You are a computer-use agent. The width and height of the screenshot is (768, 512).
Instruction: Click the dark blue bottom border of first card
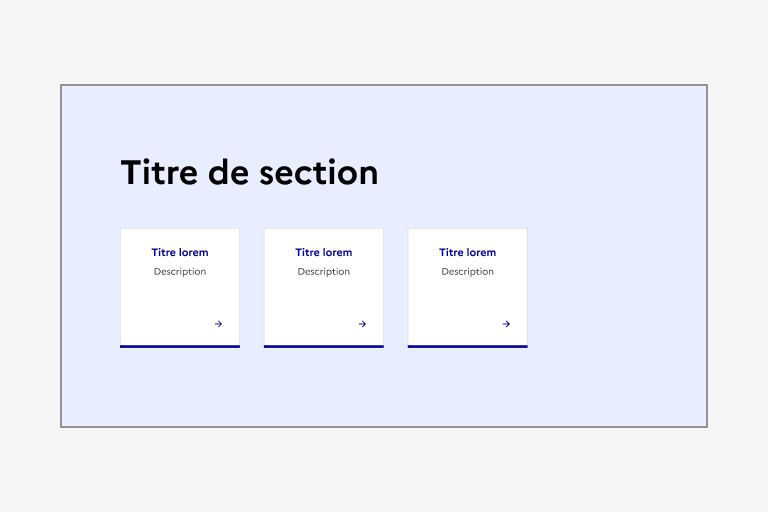point(180,346)
